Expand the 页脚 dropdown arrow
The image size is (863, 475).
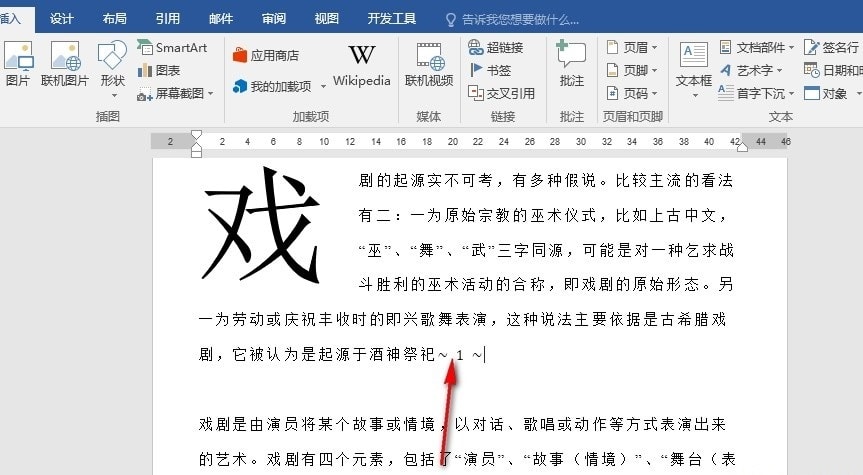(654, 70)
